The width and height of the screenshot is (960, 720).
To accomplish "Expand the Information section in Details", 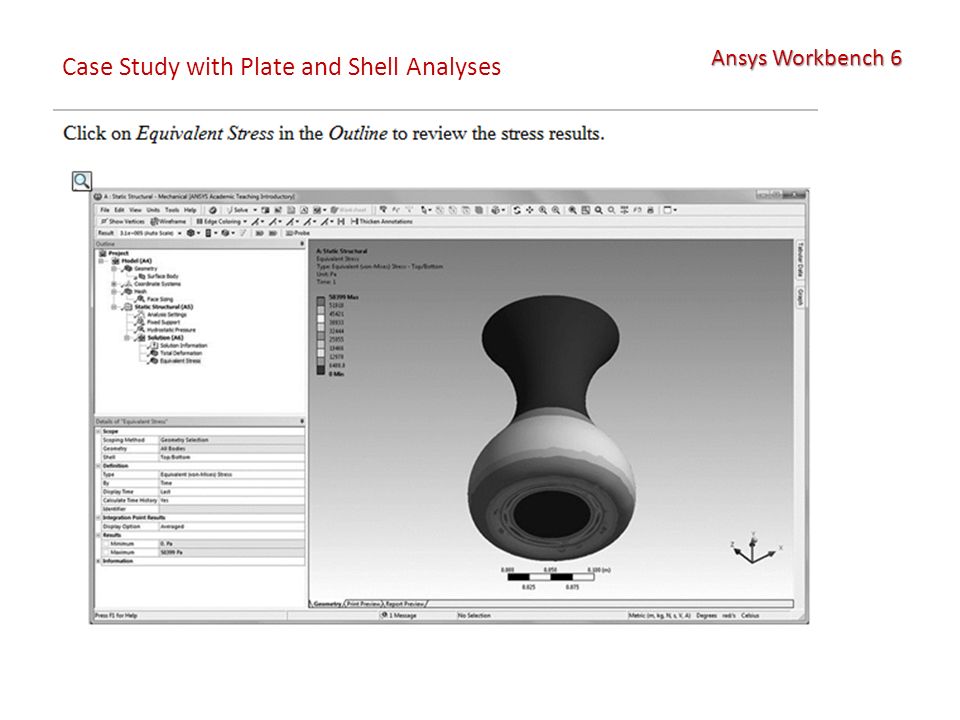I will tap(99, 561).
